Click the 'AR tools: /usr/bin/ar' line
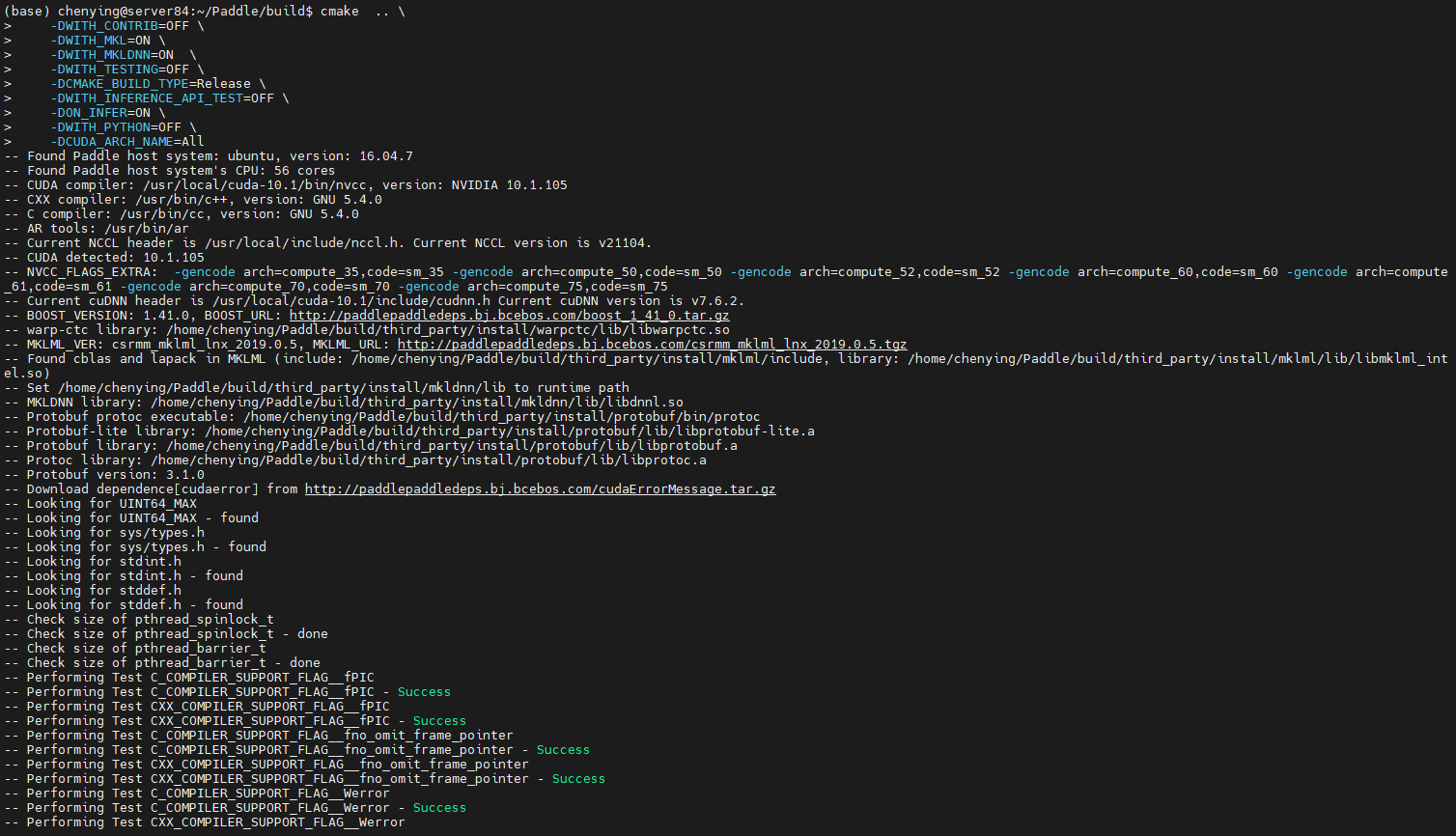This screenshot has width=1456, height=836. point(97,229)
